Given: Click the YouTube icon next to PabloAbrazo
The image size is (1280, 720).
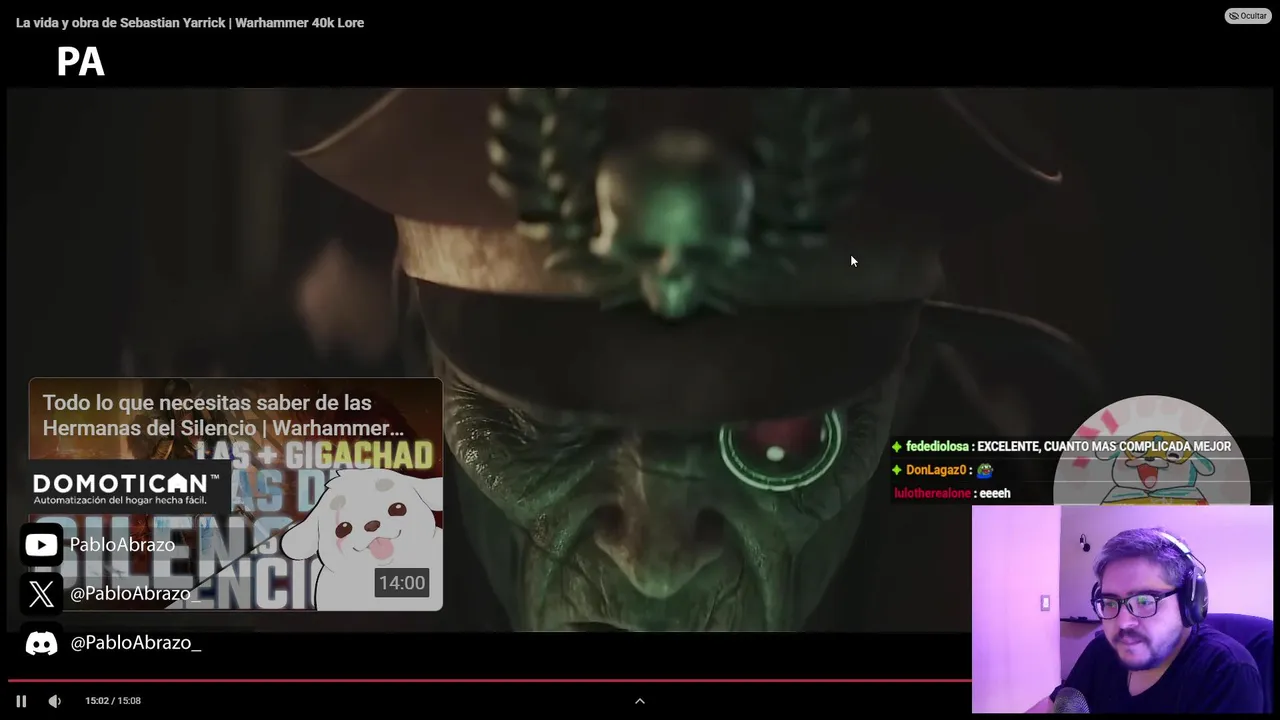Looking at the screenshot, I should pyautogui.click(x=41, y=545).
